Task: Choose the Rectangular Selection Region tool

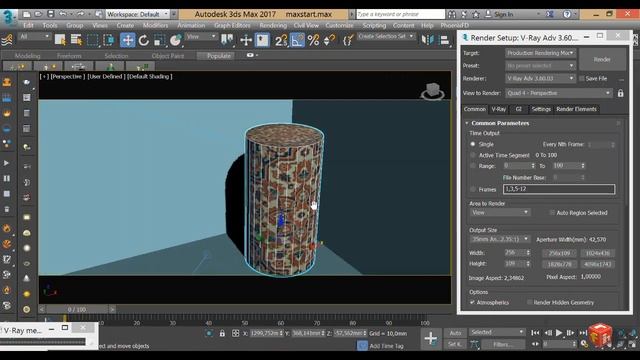Action: pos(93,40)
